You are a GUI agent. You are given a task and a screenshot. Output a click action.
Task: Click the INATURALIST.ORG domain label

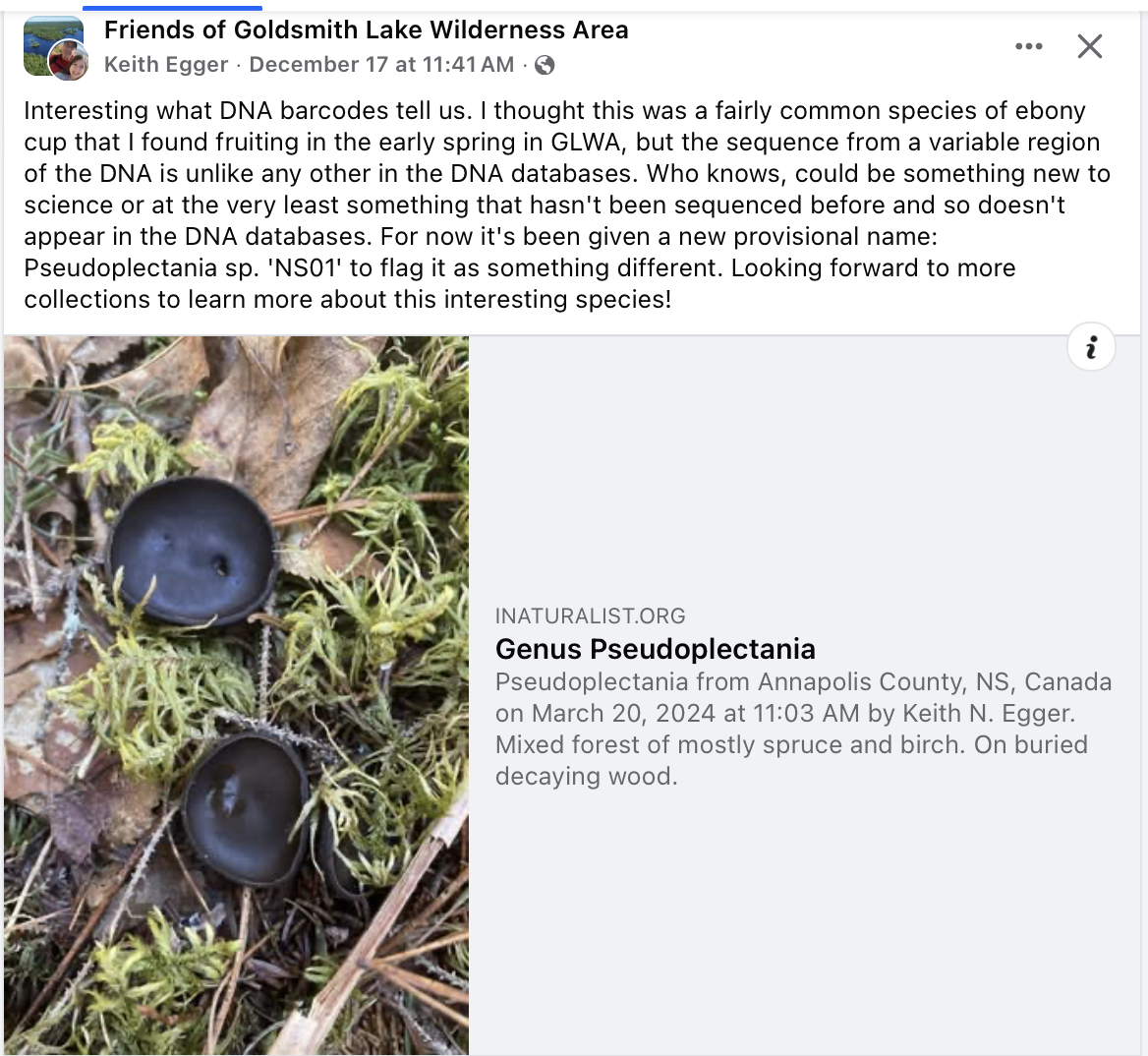(x=590, y=616)
